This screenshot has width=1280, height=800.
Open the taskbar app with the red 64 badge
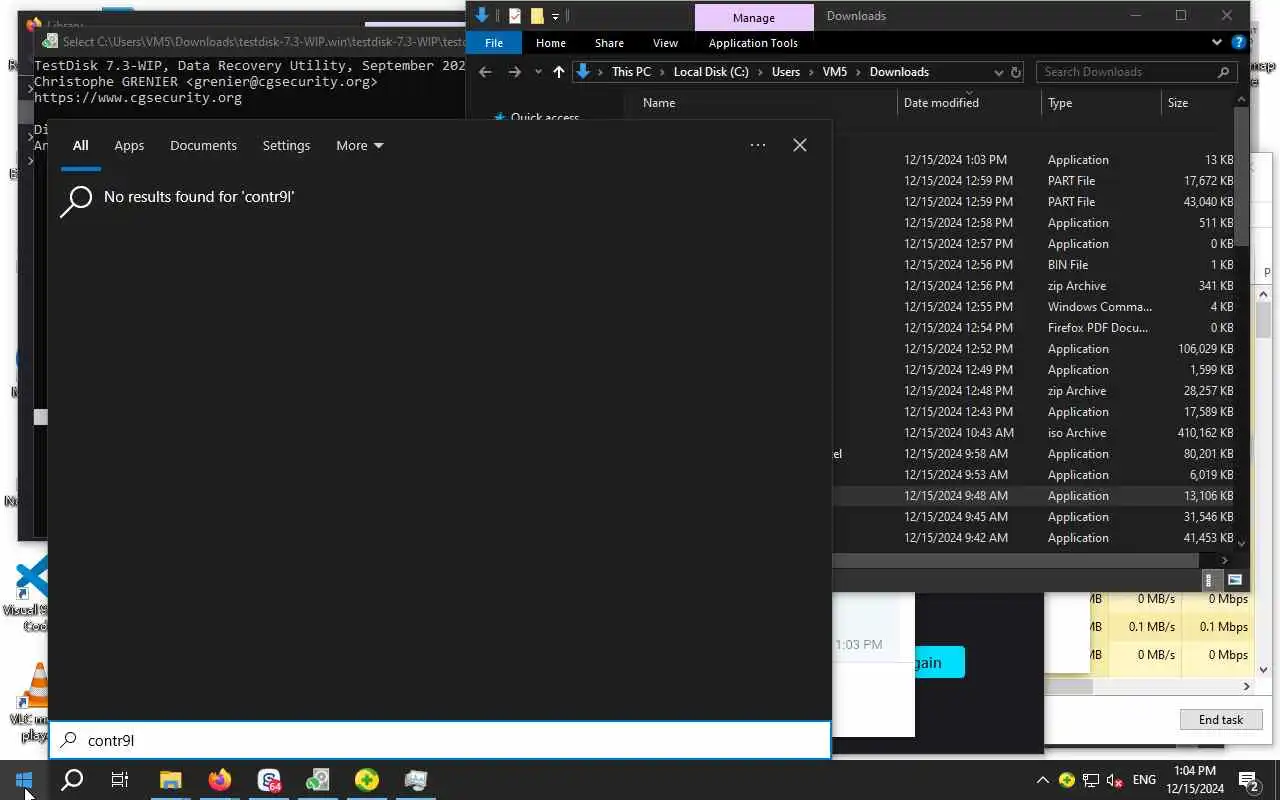pyautogui.click(x=269, y=780)
